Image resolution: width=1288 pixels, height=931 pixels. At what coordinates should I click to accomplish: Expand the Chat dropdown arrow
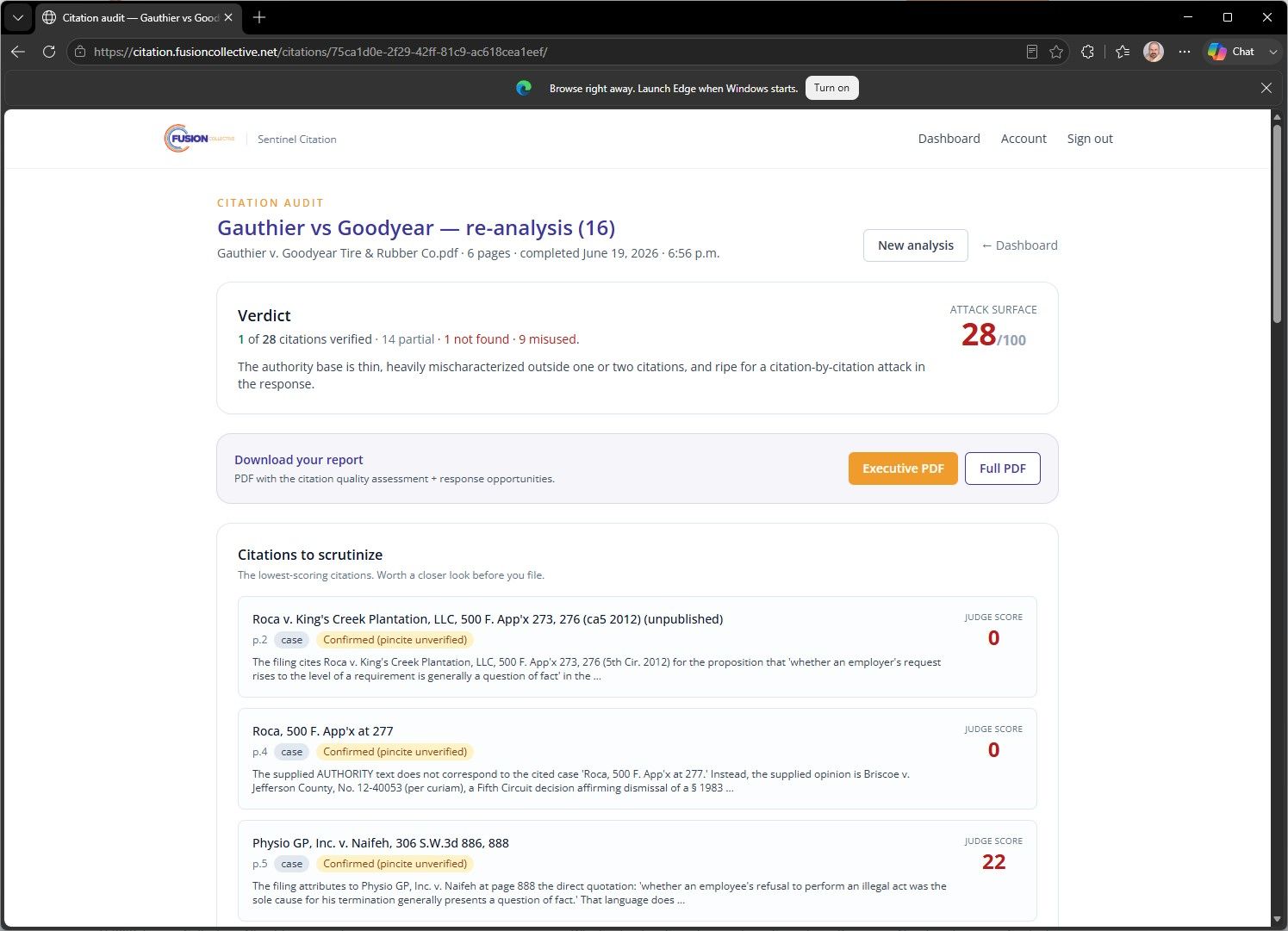[1272, 52]
